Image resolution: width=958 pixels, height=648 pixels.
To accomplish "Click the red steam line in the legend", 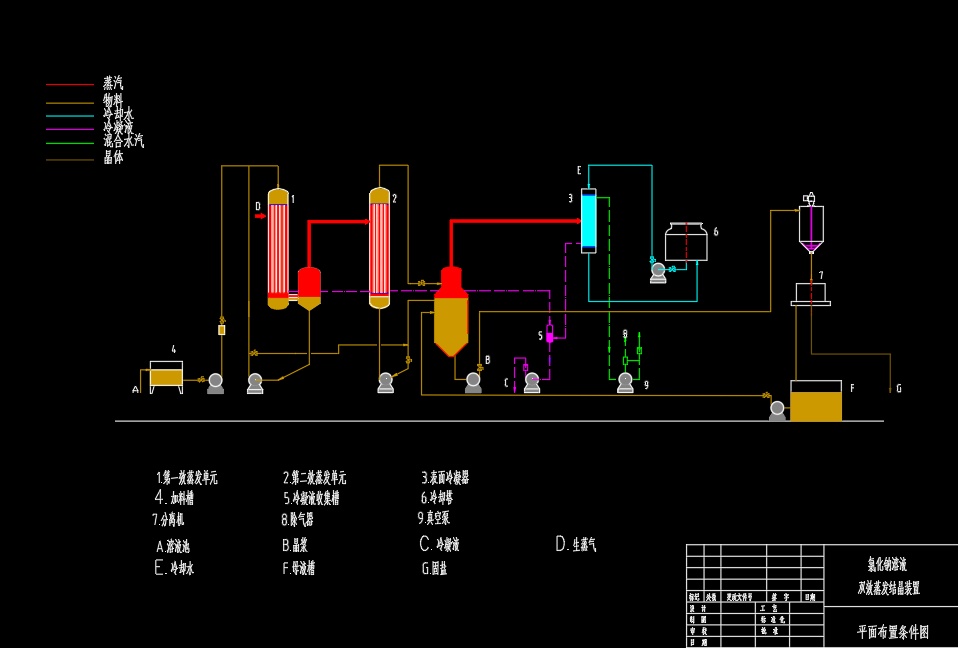I will point(70,85).
